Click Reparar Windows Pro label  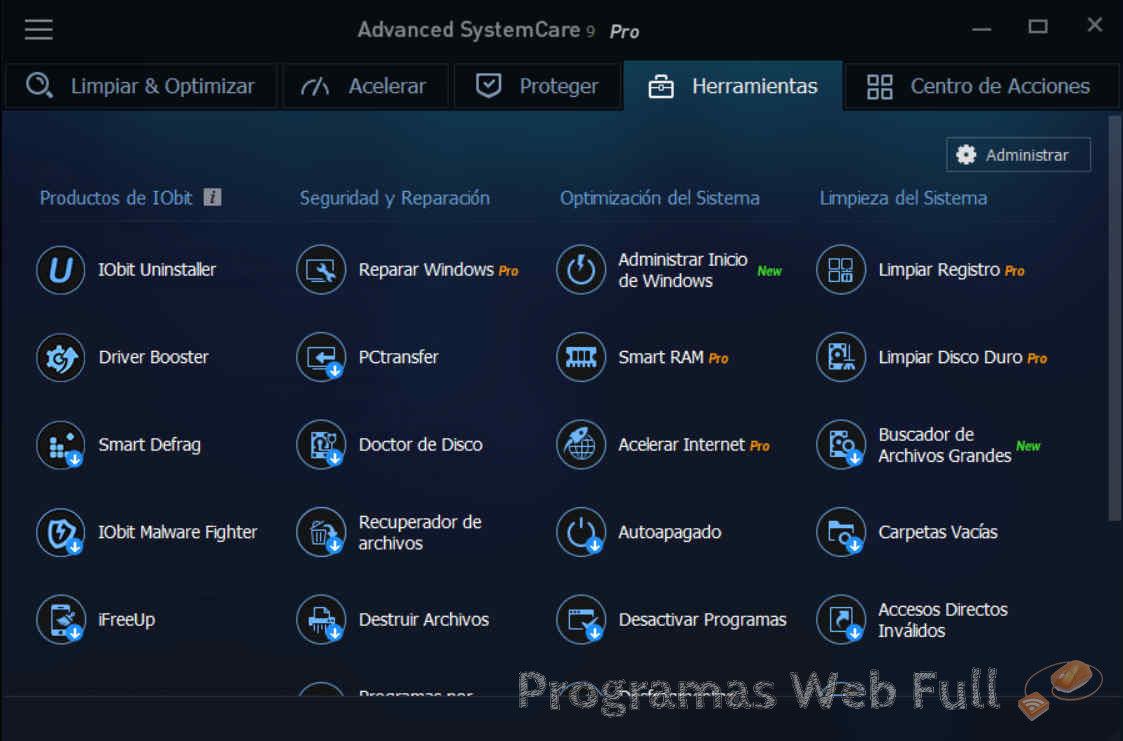click(438, 270)
